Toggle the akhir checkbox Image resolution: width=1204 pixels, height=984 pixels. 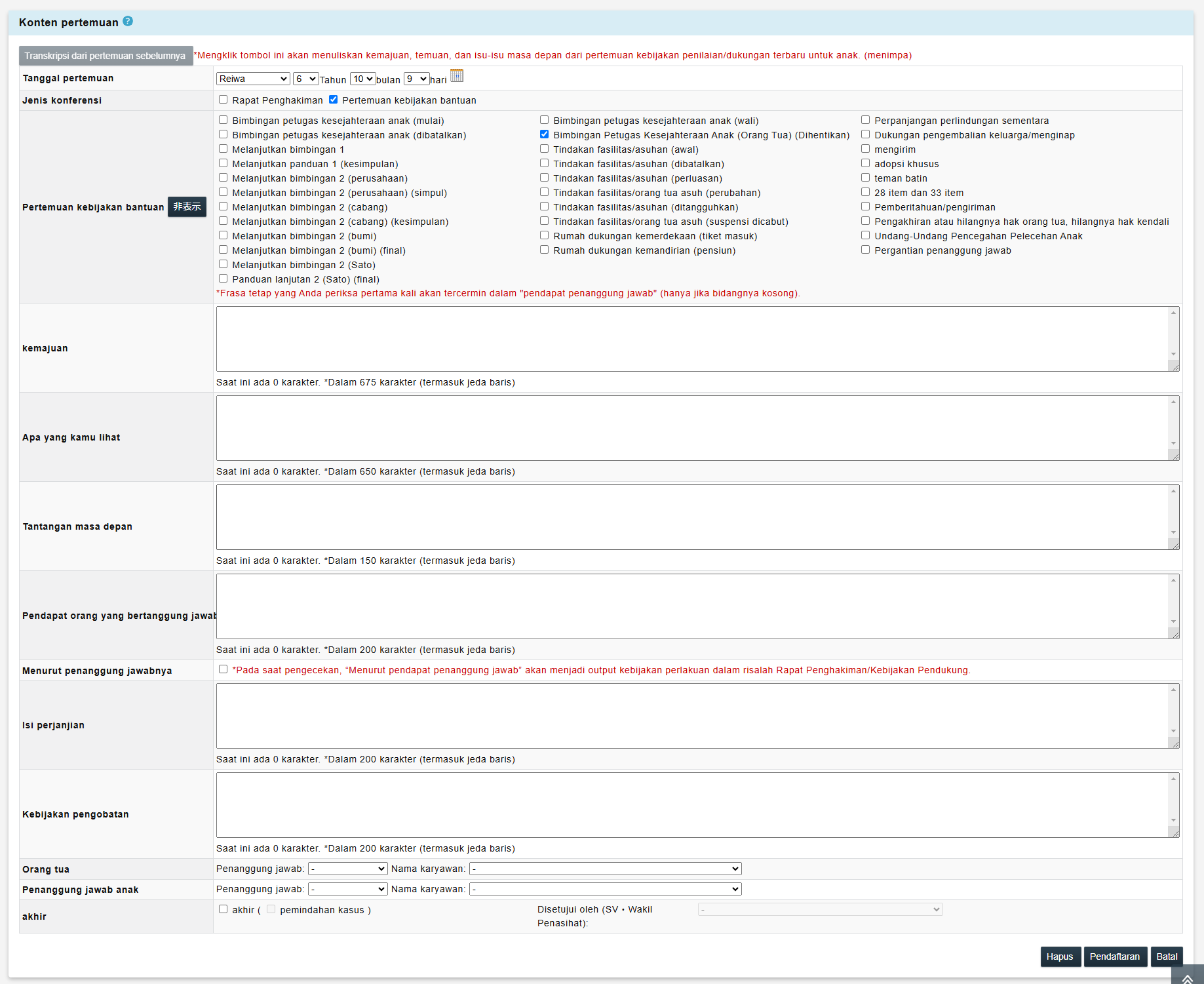click(x=223, y=909)
